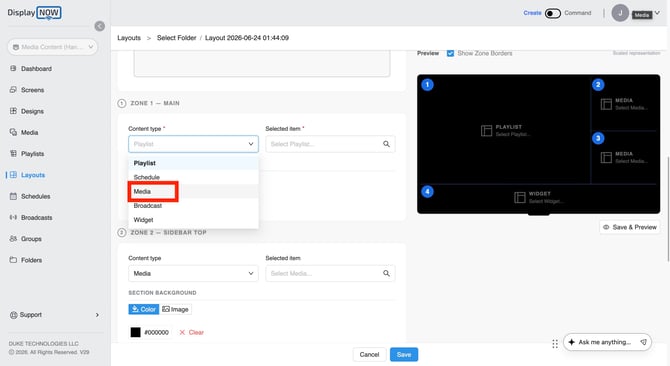The height and width of the screenshot is (366, 670).
Task: Click the Folders icon in sidebar
Action: [13, 260]
